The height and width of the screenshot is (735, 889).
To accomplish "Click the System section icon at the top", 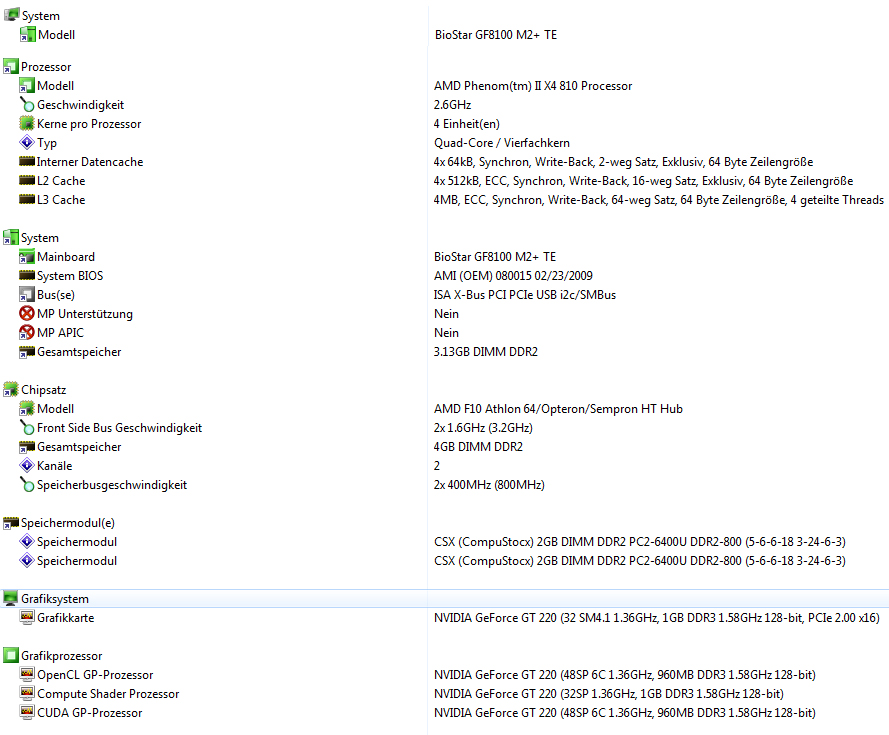I will click(11, 15).
